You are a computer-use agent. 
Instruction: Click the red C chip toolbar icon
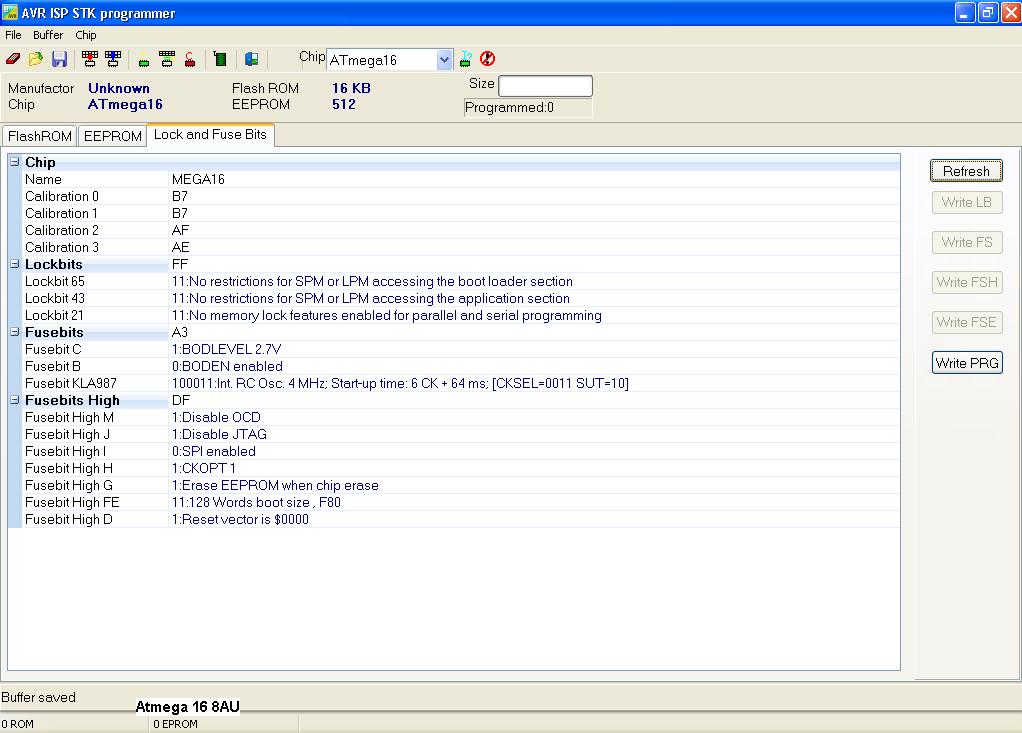[x=189, y=60]
